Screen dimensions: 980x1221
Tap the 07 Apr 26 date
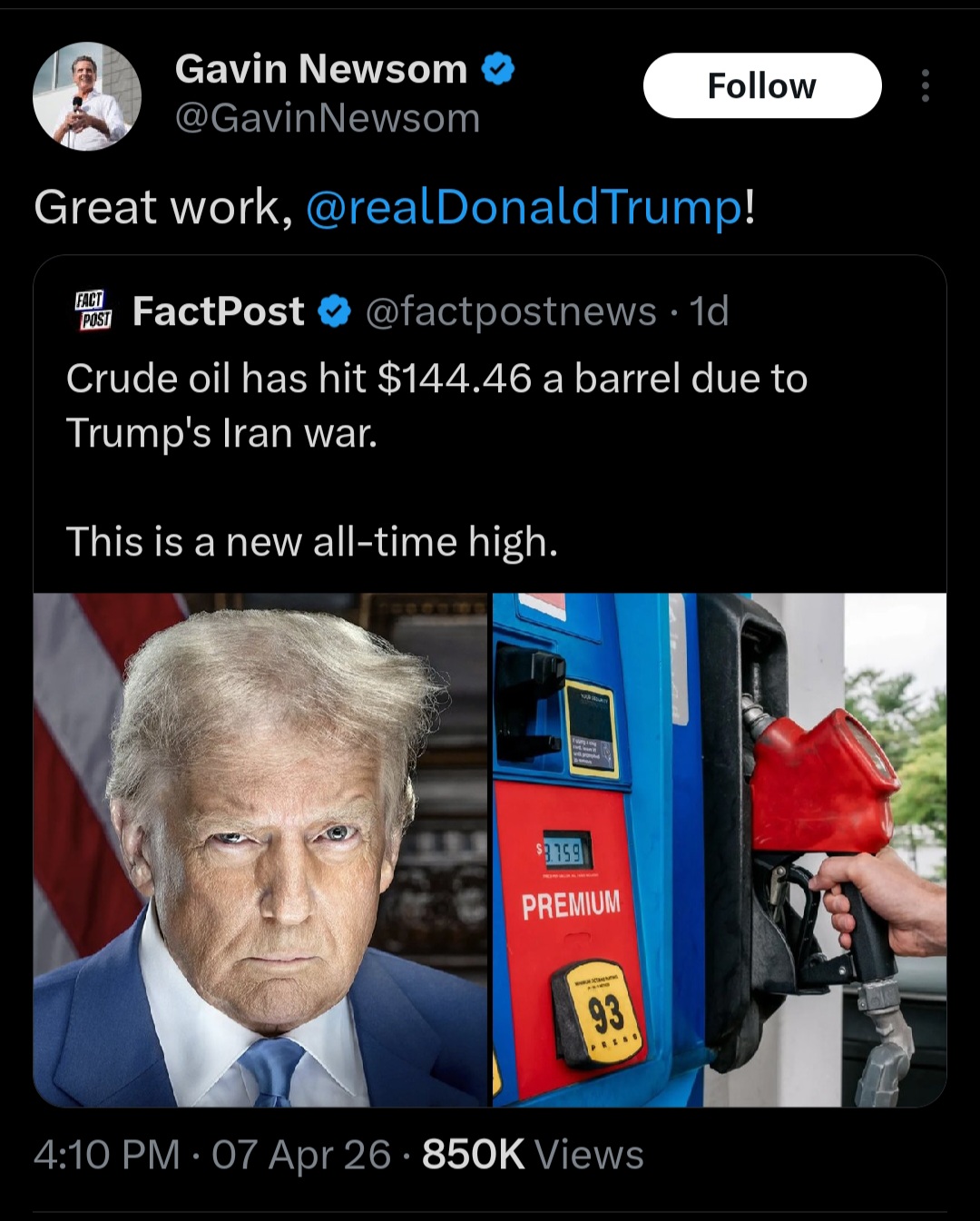pyautogui.click(x=301, y=1155)
